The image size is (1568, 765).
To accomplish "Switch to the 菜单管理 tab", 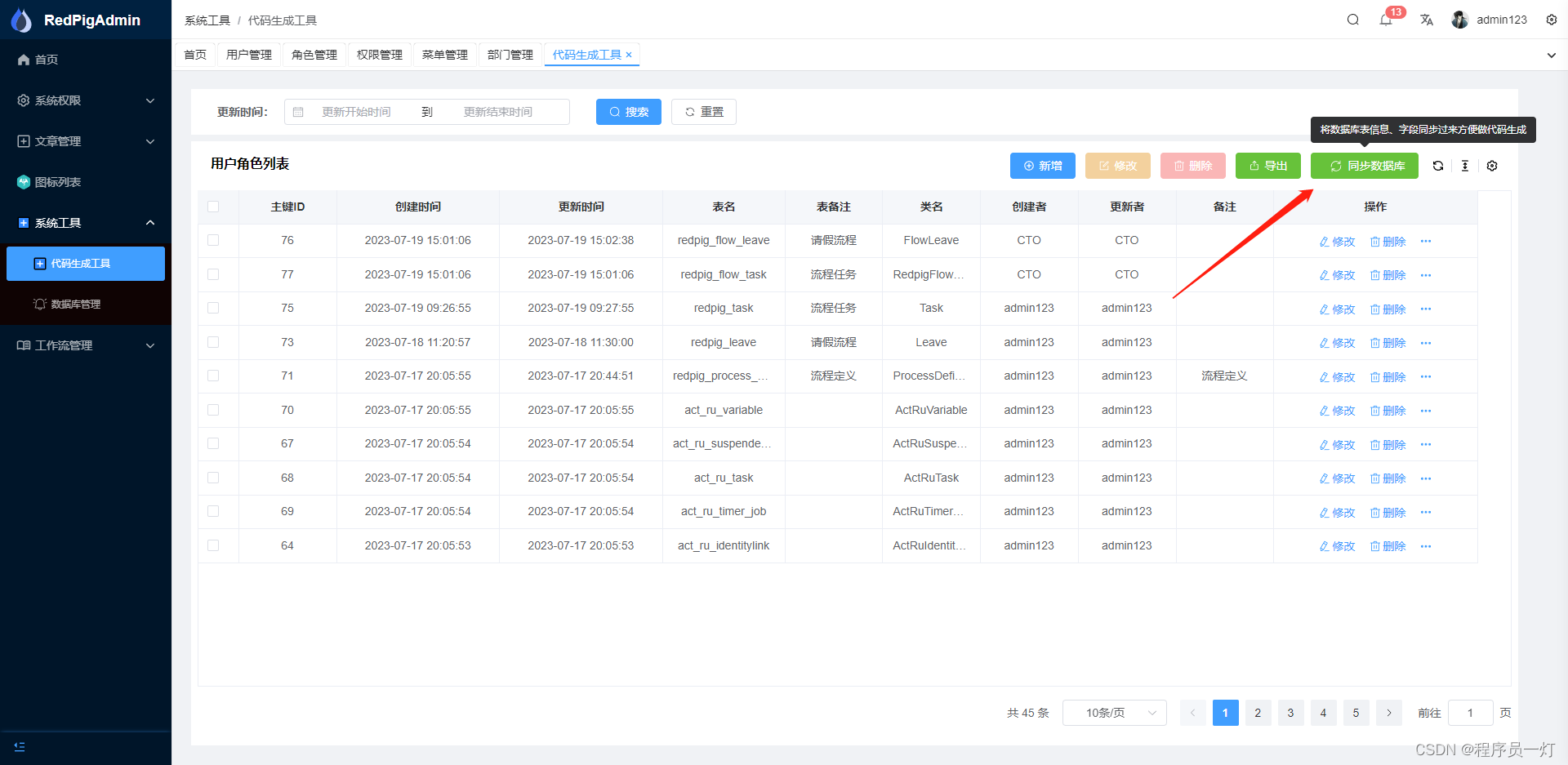I will pyautogui.click(x=445, y=55).
